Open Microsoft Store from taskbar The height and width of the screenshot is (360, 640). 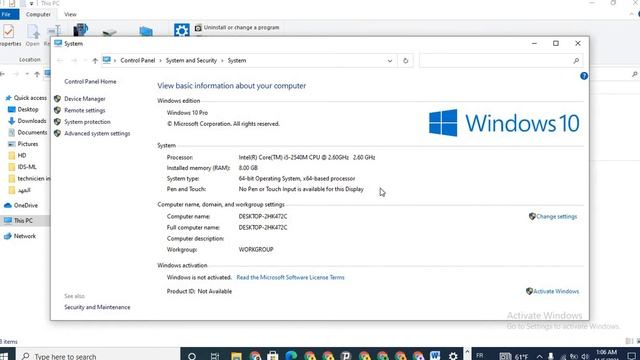(273, 356)
